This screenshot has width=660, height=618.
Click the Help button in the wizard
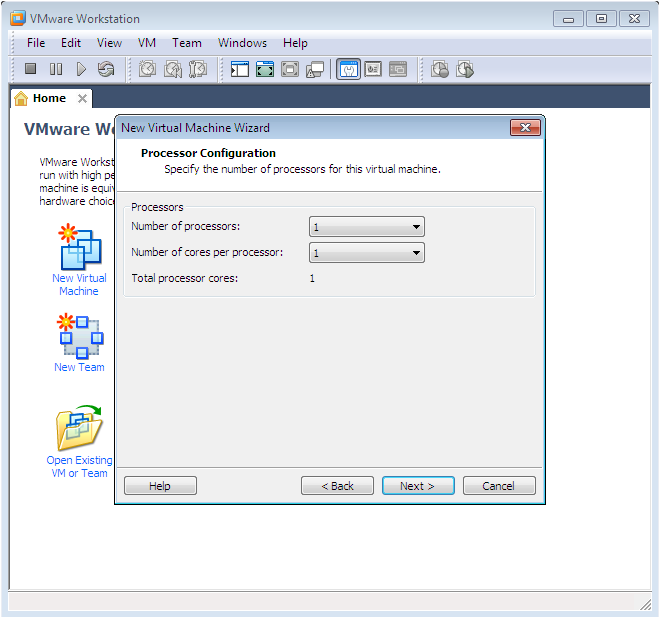coord(160,486)
